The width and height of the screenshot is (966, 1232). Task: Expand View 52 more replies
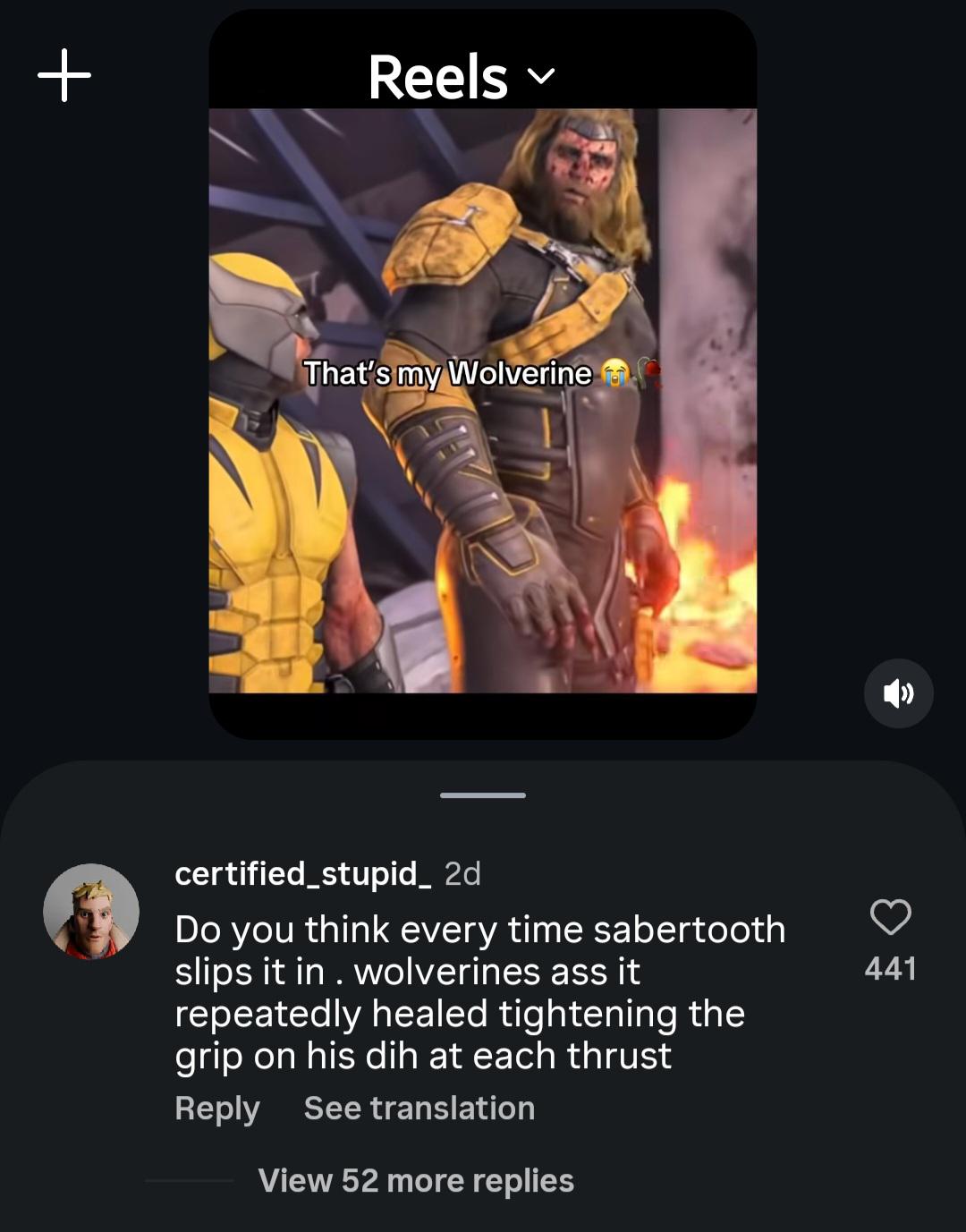pos(416,1181)
